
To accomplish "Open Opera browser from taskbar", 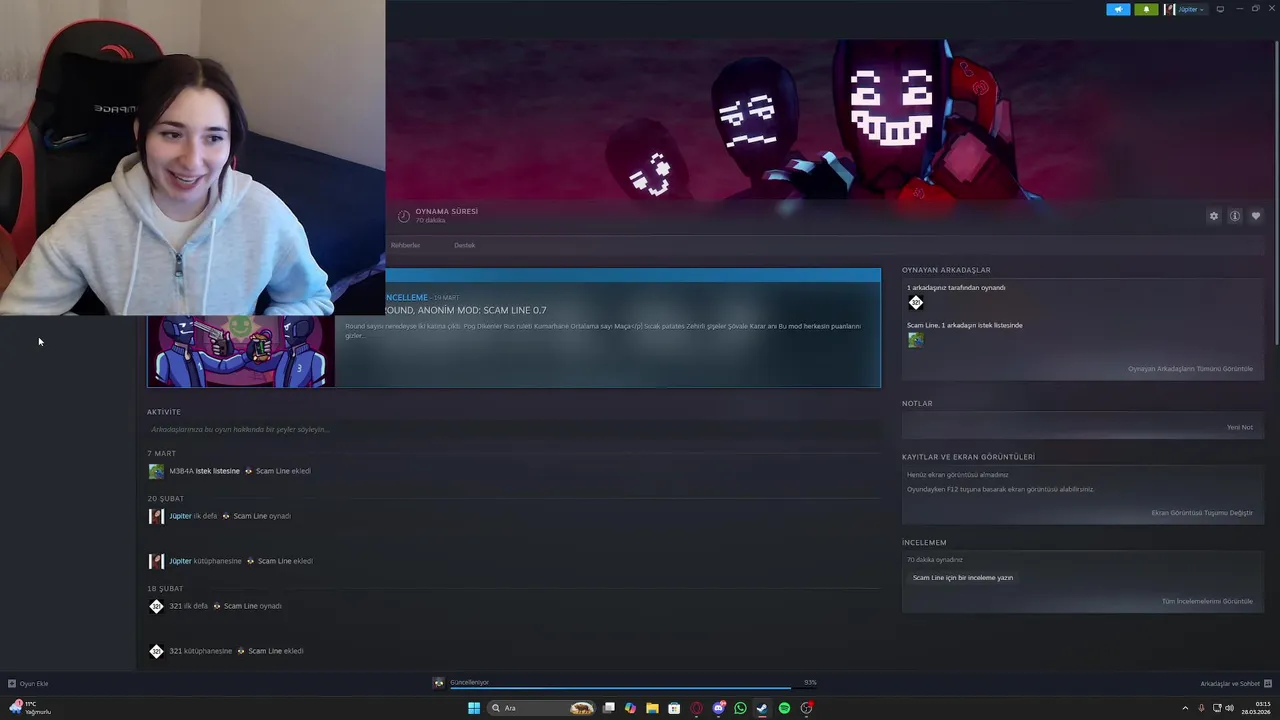I will pos(696,708).
